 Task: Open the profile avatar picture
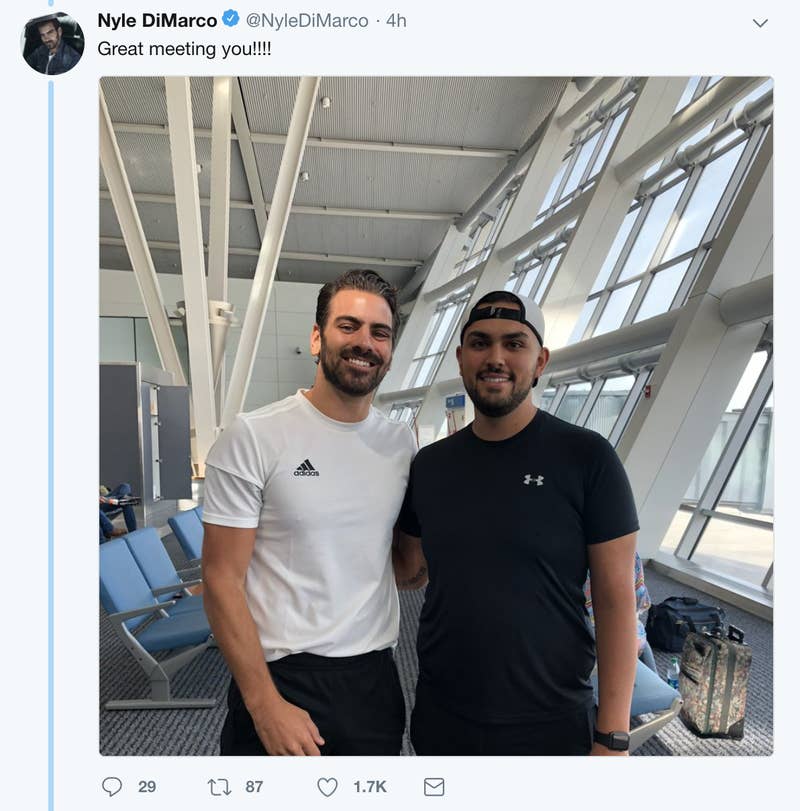pyautogui.click(x=52, y=43)
